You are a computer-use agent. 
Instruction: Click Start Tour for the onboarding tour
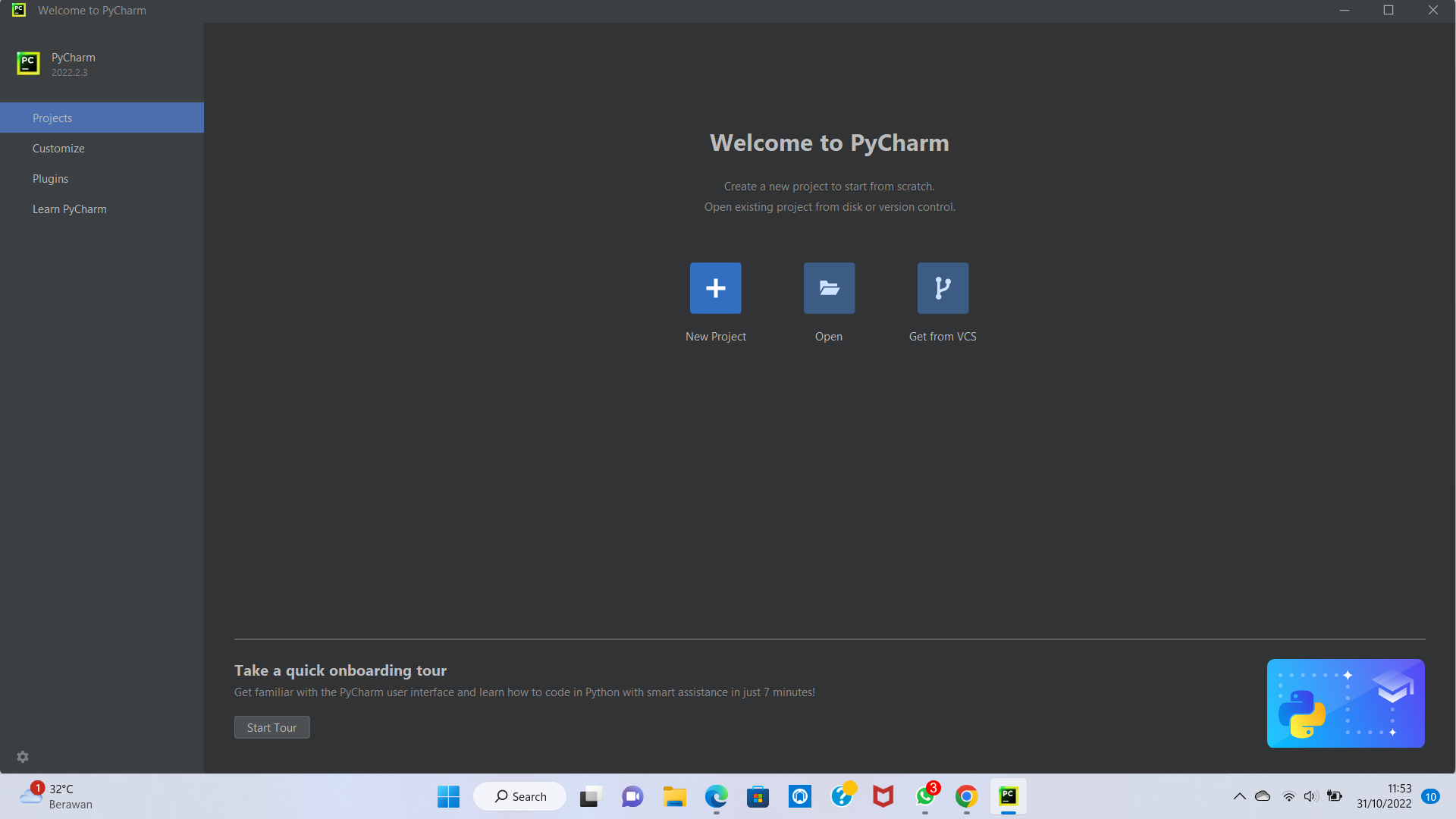pyautogui.click(x=271, y=726)
